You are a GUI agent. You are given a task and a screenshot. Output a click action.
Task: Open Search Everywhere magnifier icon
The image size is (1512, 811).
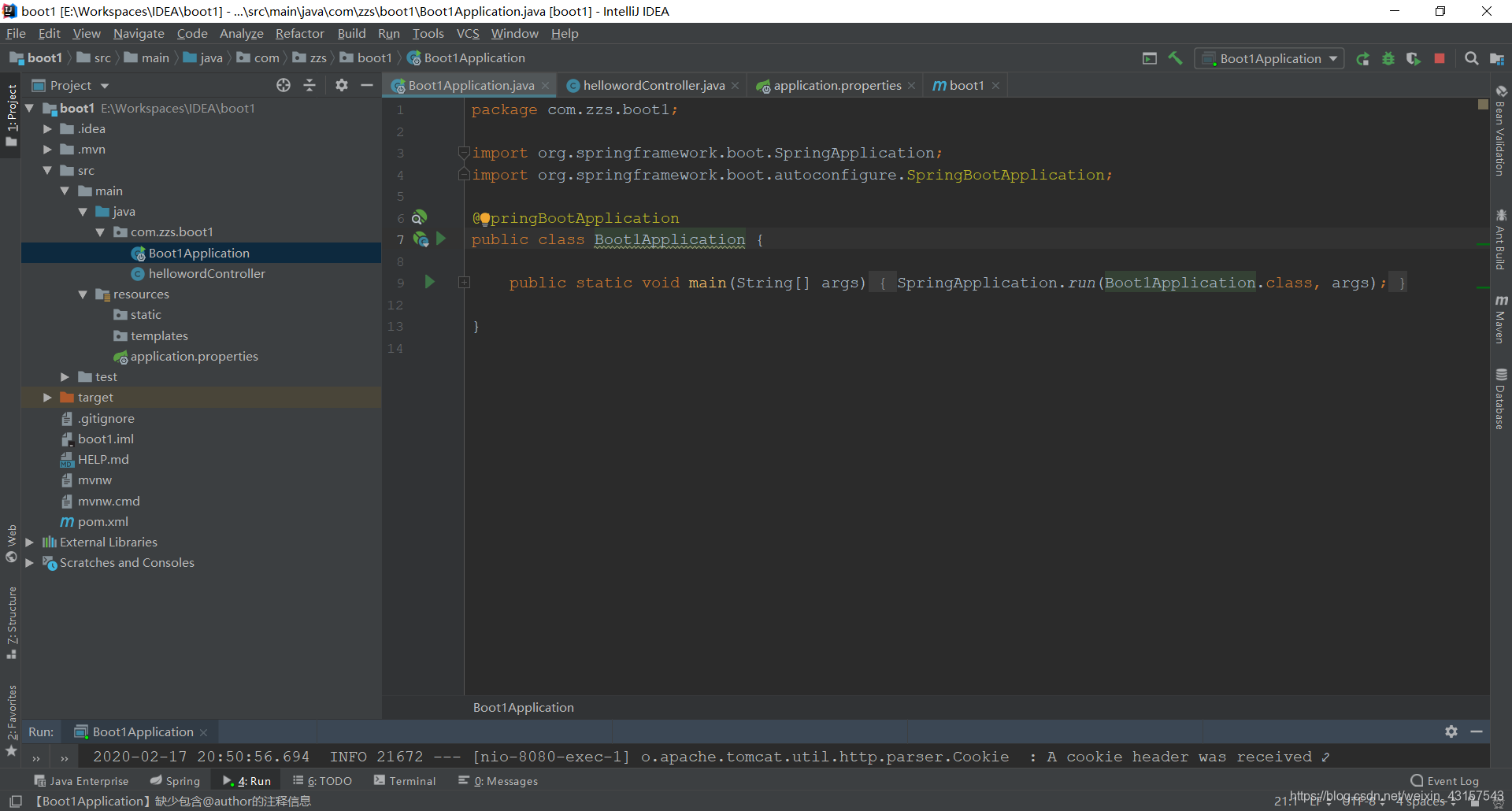(x=1471, y=59)
